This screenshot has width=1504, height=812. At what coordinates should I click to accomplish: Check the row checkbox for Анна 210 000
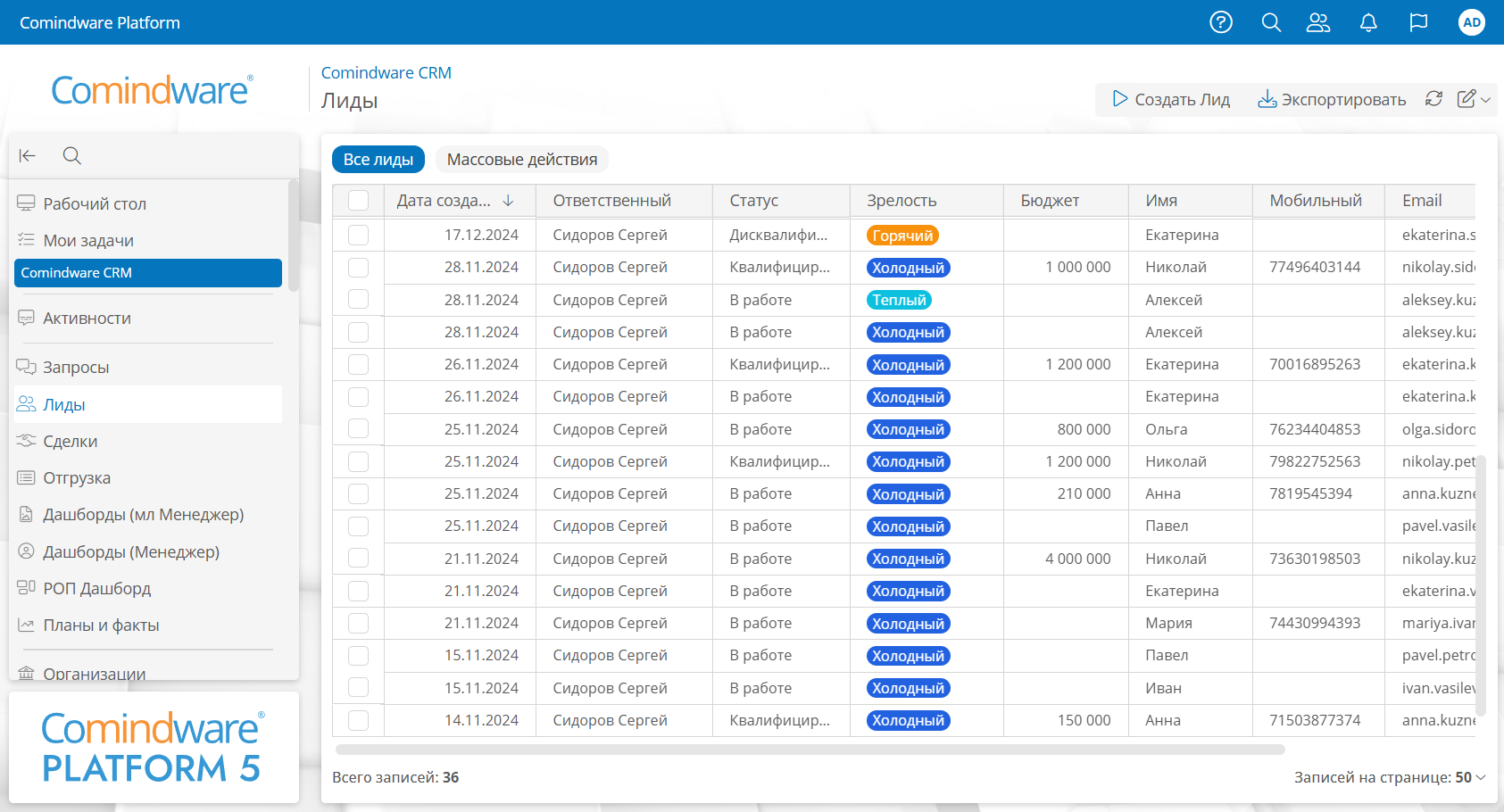(x=359, y=493)
